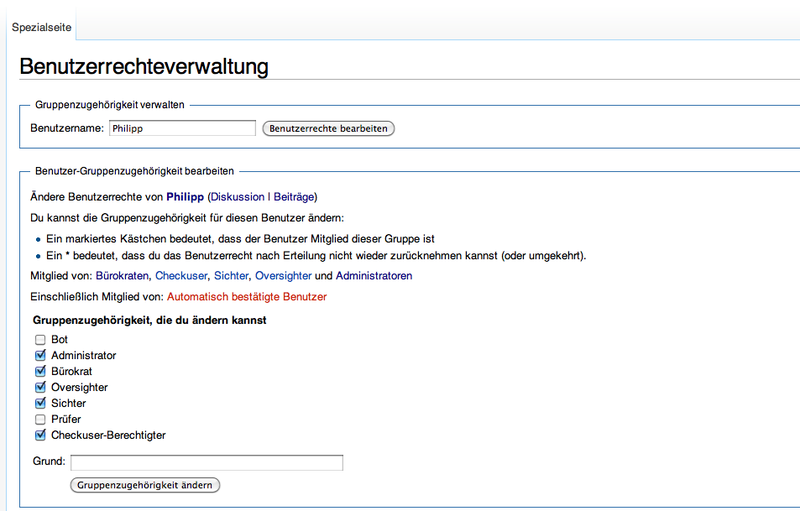Image resolution: width=800 pixels, height=511 pixels.
Task: Enable the Prüfer checkbox
Action: tap(41, 419)
